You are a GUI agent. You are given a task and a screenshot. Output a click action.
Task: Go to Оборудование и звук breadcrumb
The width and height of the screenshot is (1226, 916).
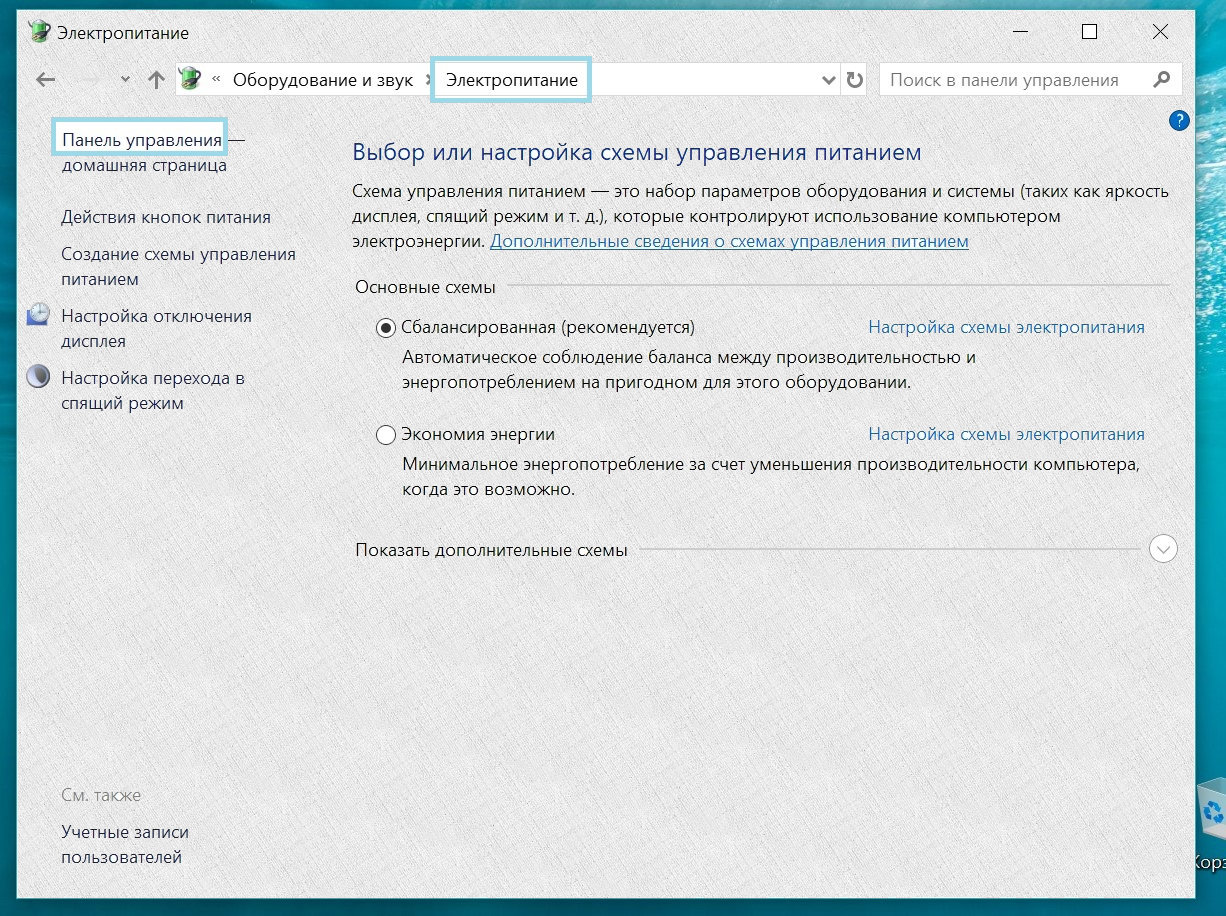pos(322,80)
